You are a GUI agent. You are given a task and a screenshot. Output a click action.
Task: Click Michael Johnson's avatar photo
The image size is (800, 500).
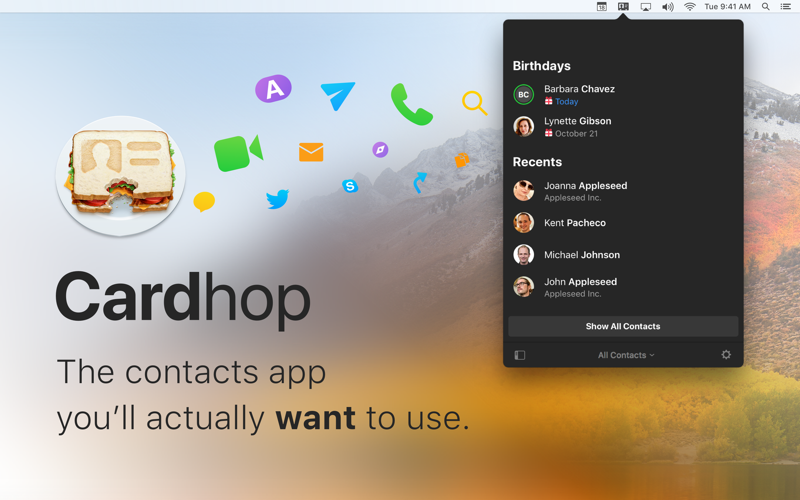[x=523, y=255]
